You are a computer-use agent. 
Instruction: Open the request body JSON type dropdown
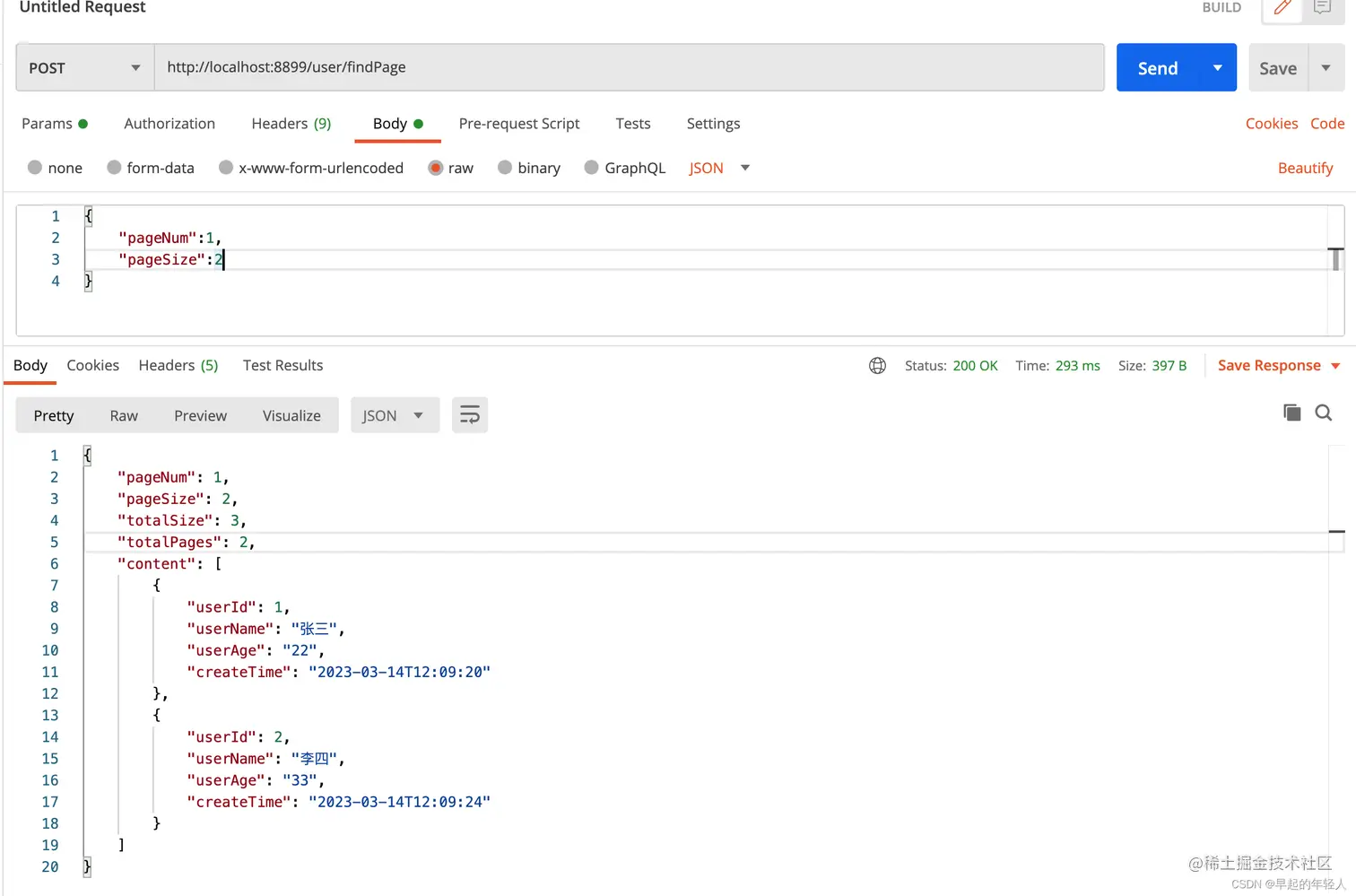pos(719,168)
